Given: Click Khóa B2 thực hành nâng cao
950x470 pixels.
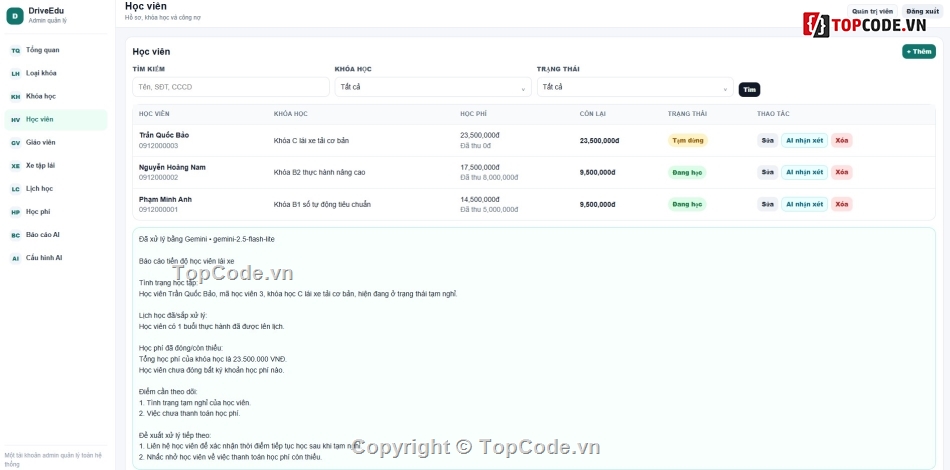Looking at the screenshot, I should click(319, 173).
